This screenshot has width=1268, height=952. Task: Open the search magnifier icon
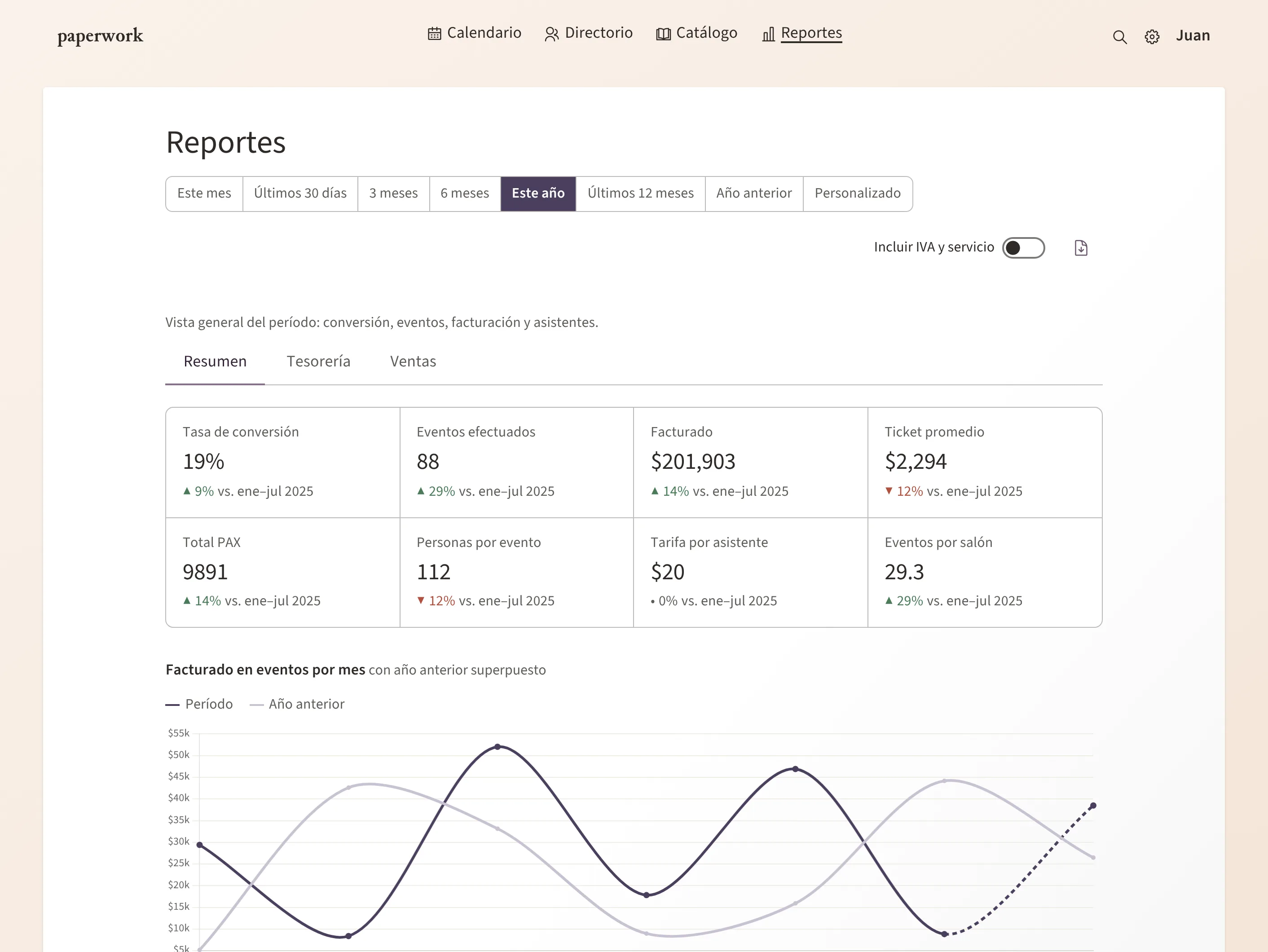click(x=1119, y=37)
